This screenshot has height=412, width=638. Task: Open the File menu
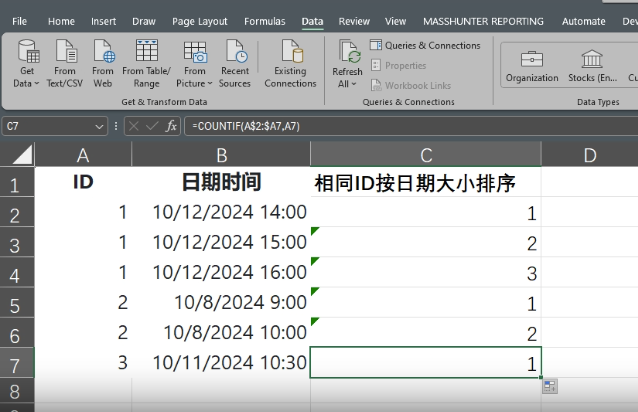[x=20, y=21]
